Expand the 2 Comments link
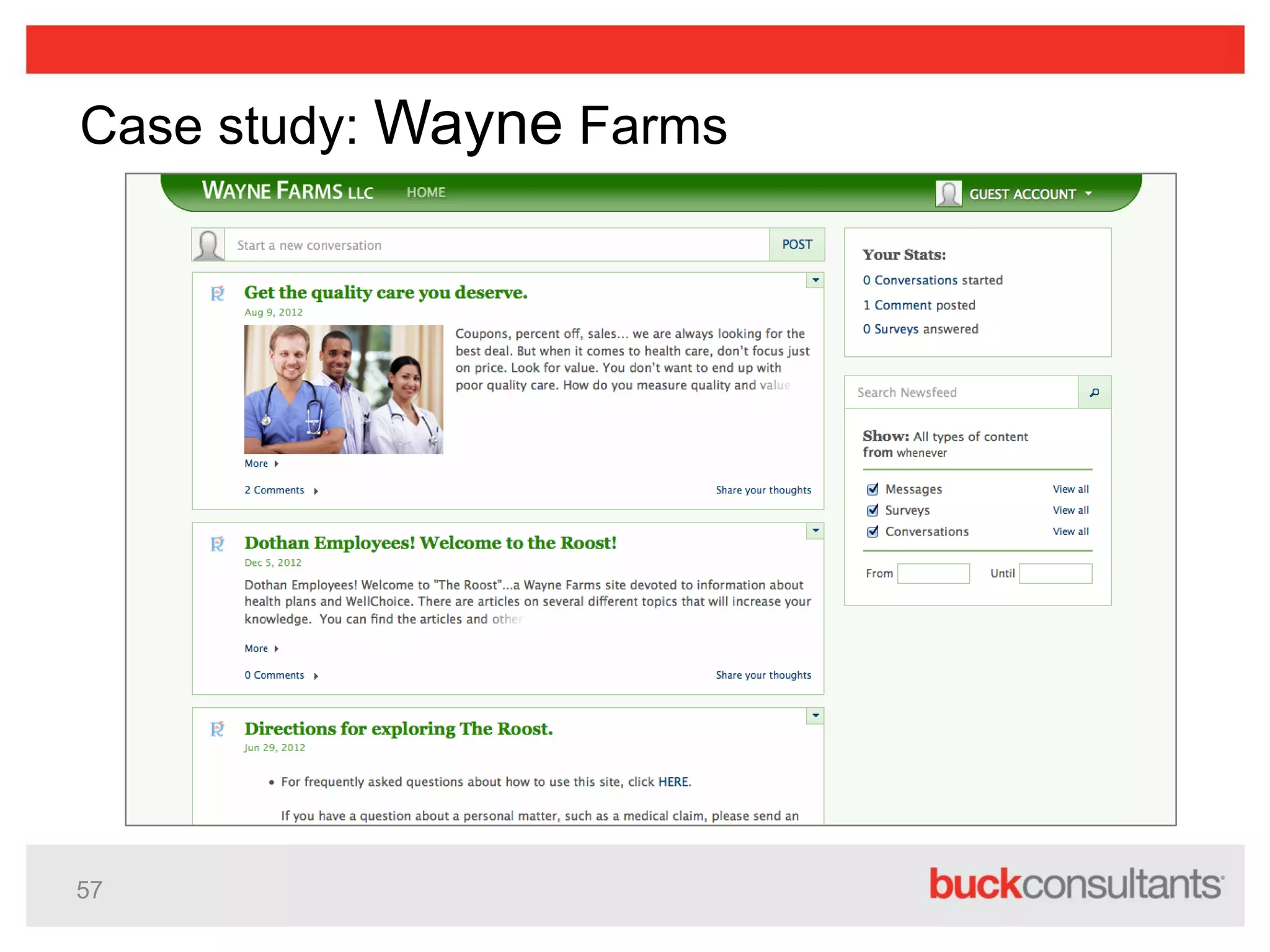The image size is (1270, 952). [x=281, y=490]
